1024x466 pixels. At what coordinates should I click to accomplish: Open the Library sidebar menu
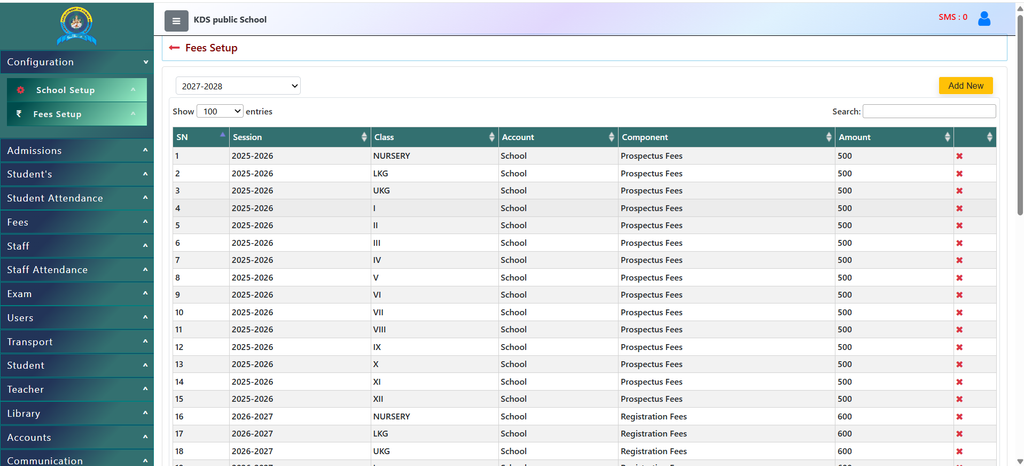76,414
